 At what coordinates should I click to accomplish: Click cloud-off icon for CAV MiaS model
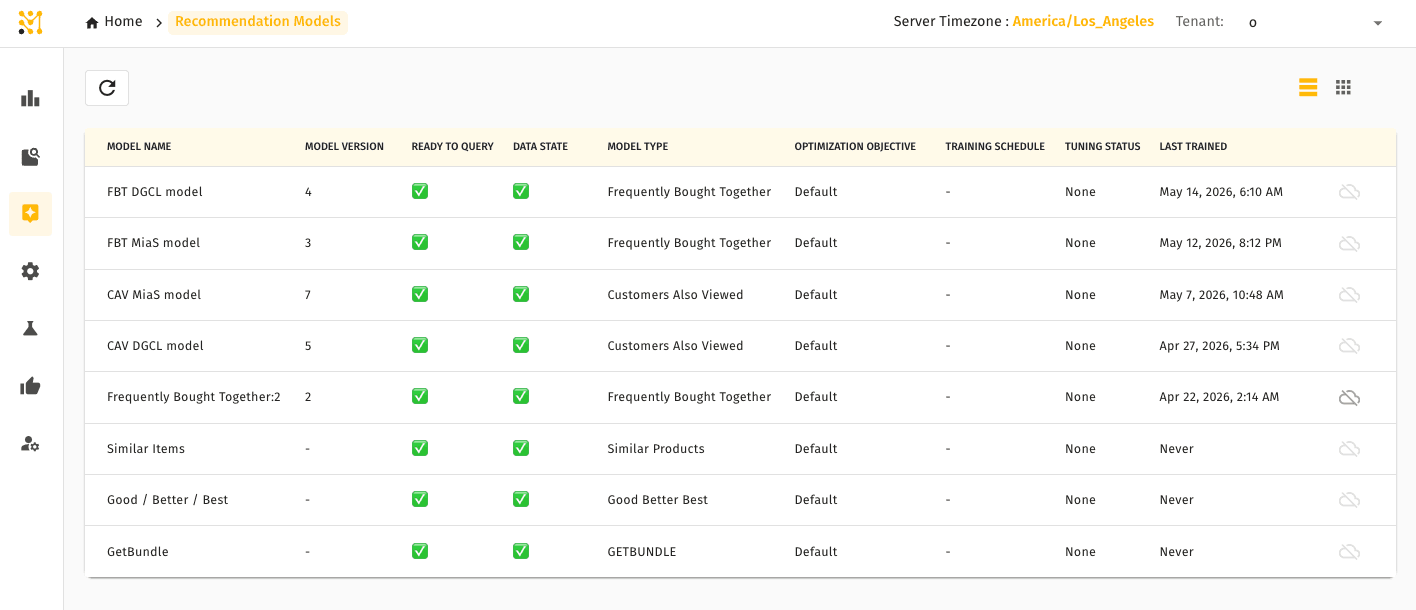pyautogui.click(x=1349, y=295)
